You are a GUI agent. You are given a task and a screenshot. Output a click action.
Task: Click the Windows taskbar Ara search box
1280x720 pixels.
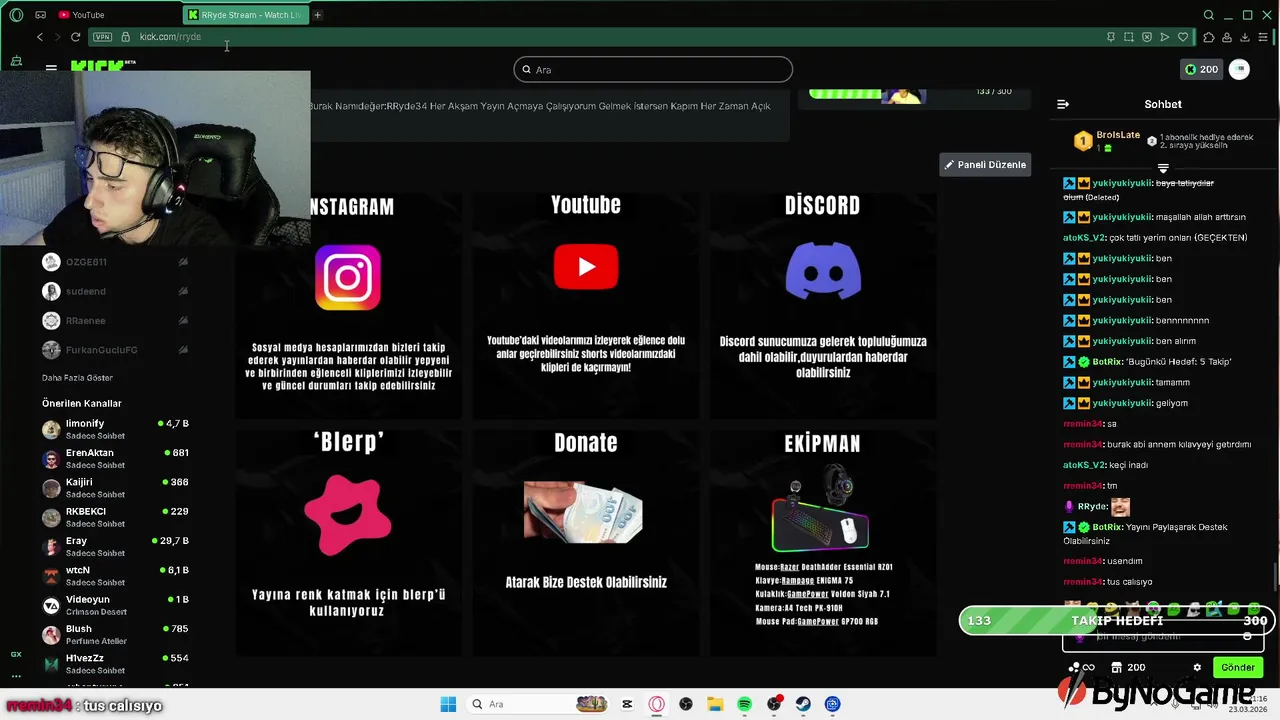coord(538,704)
